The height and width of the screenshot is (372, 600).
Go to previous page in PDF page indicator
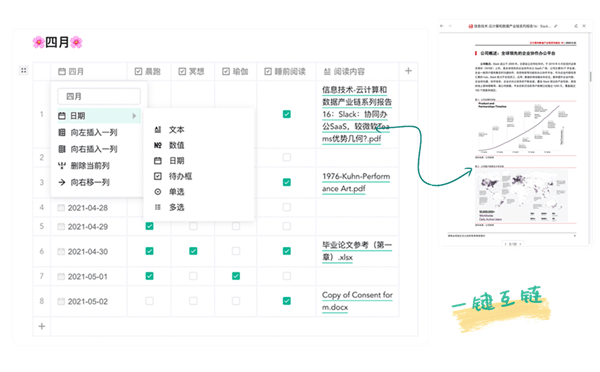tap(505, 244)
